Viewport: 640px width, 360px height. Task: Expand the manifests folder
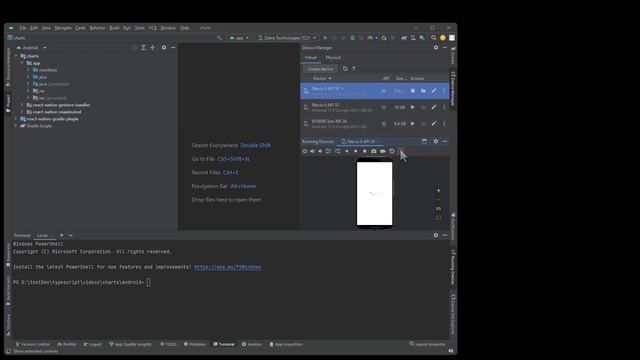(29, 70)
